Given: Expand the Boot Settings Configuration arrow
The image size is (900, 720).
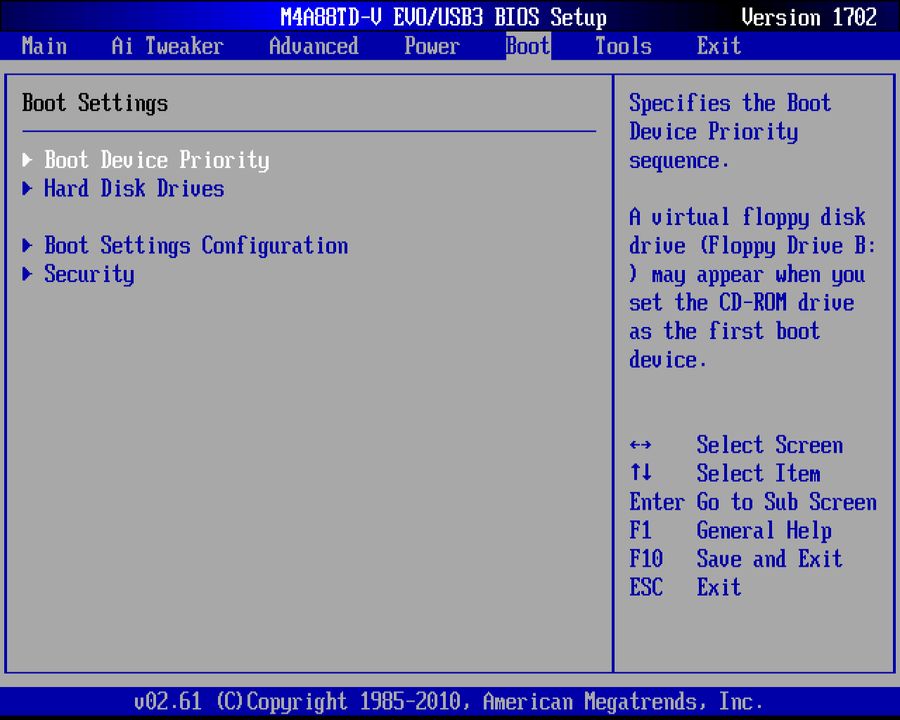Looking at the screenshot, I should [27, 245].
